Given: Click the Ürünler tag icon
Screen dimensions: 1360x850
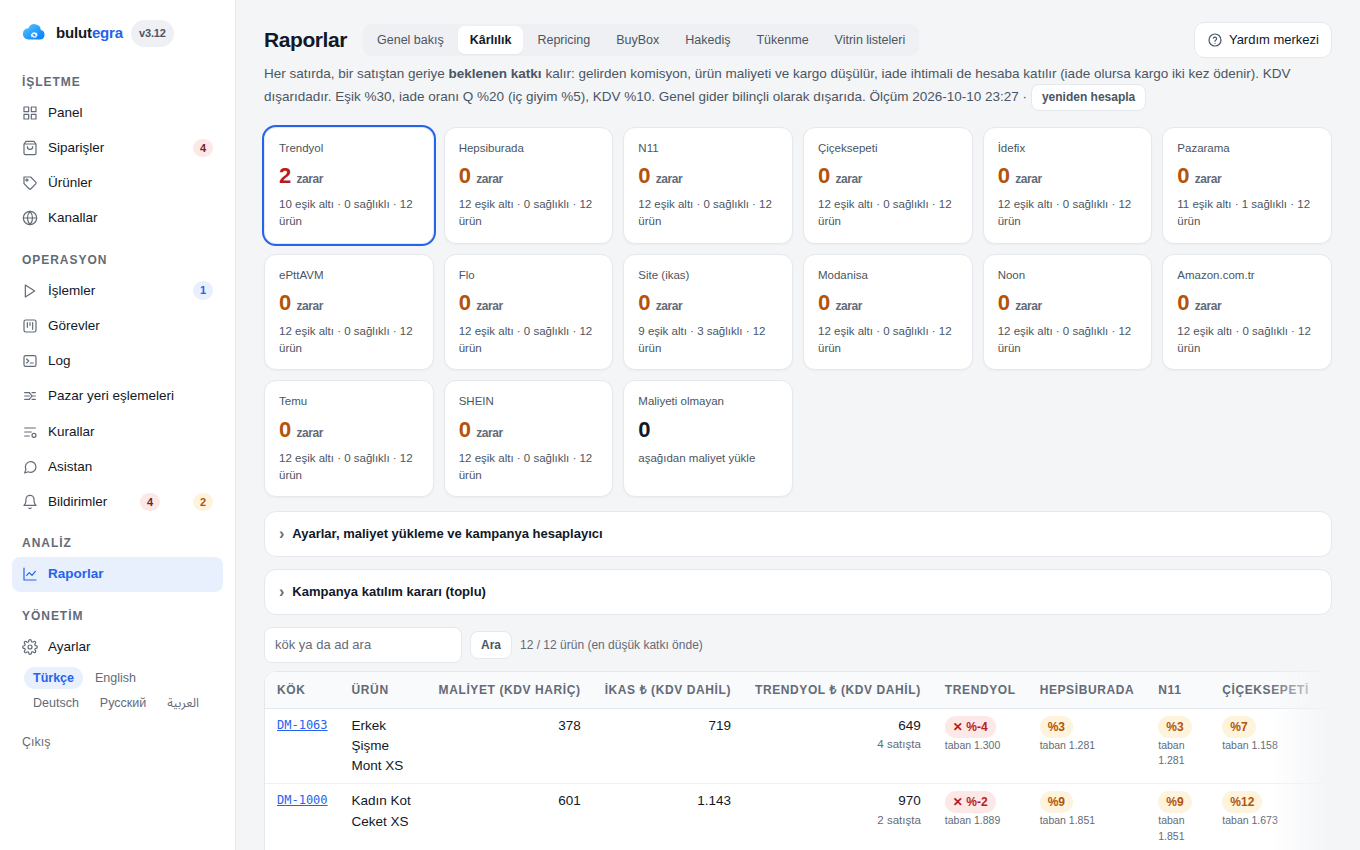Looking at the screenshot, I should tap(30, 183).
